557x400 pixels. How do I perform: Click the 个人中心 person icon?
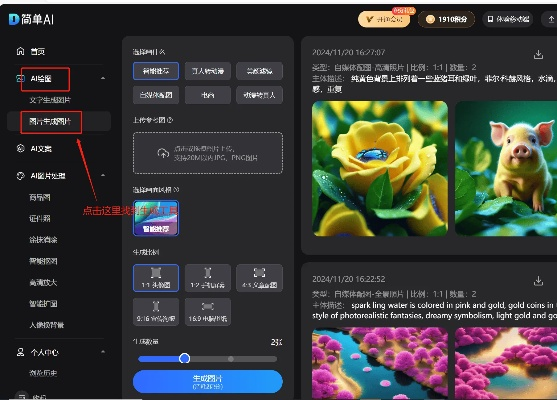click(21, 352)
